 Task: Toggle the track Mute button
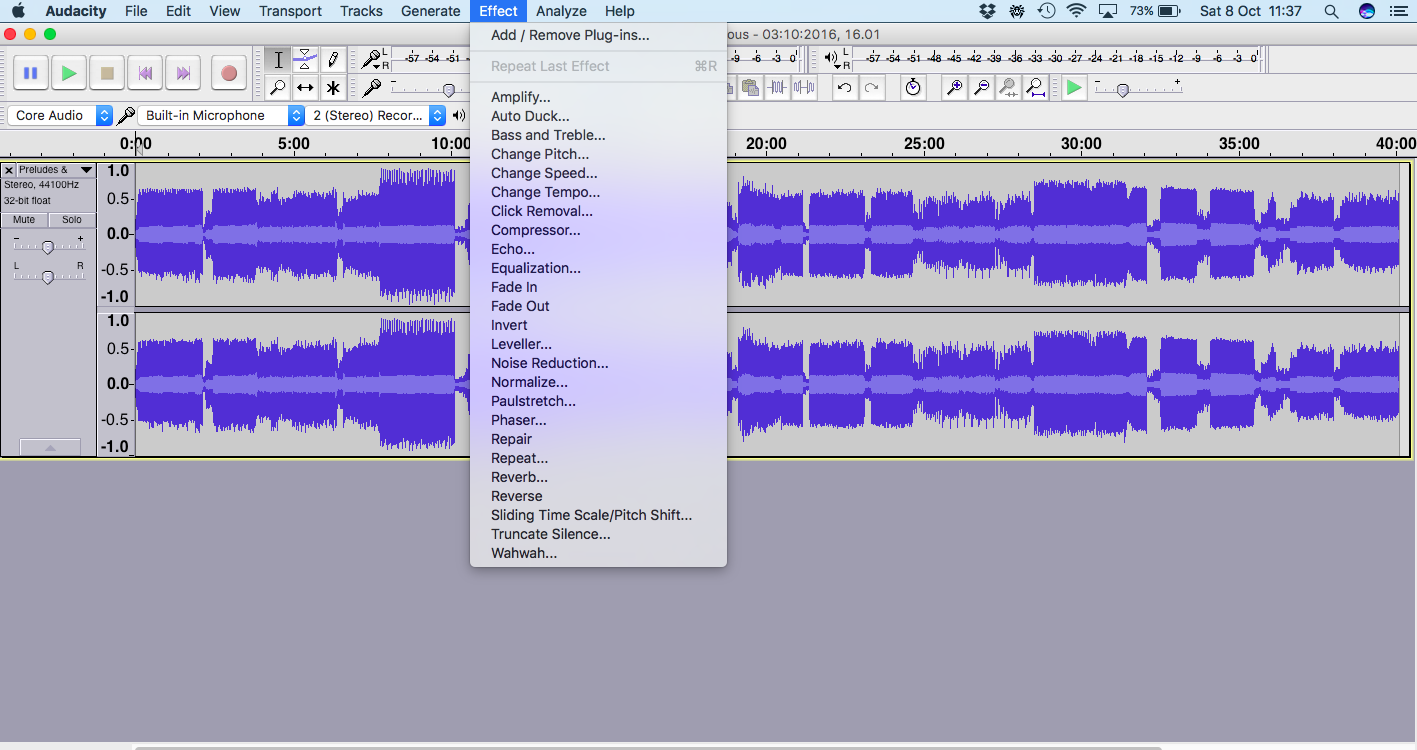coord(24,220)
